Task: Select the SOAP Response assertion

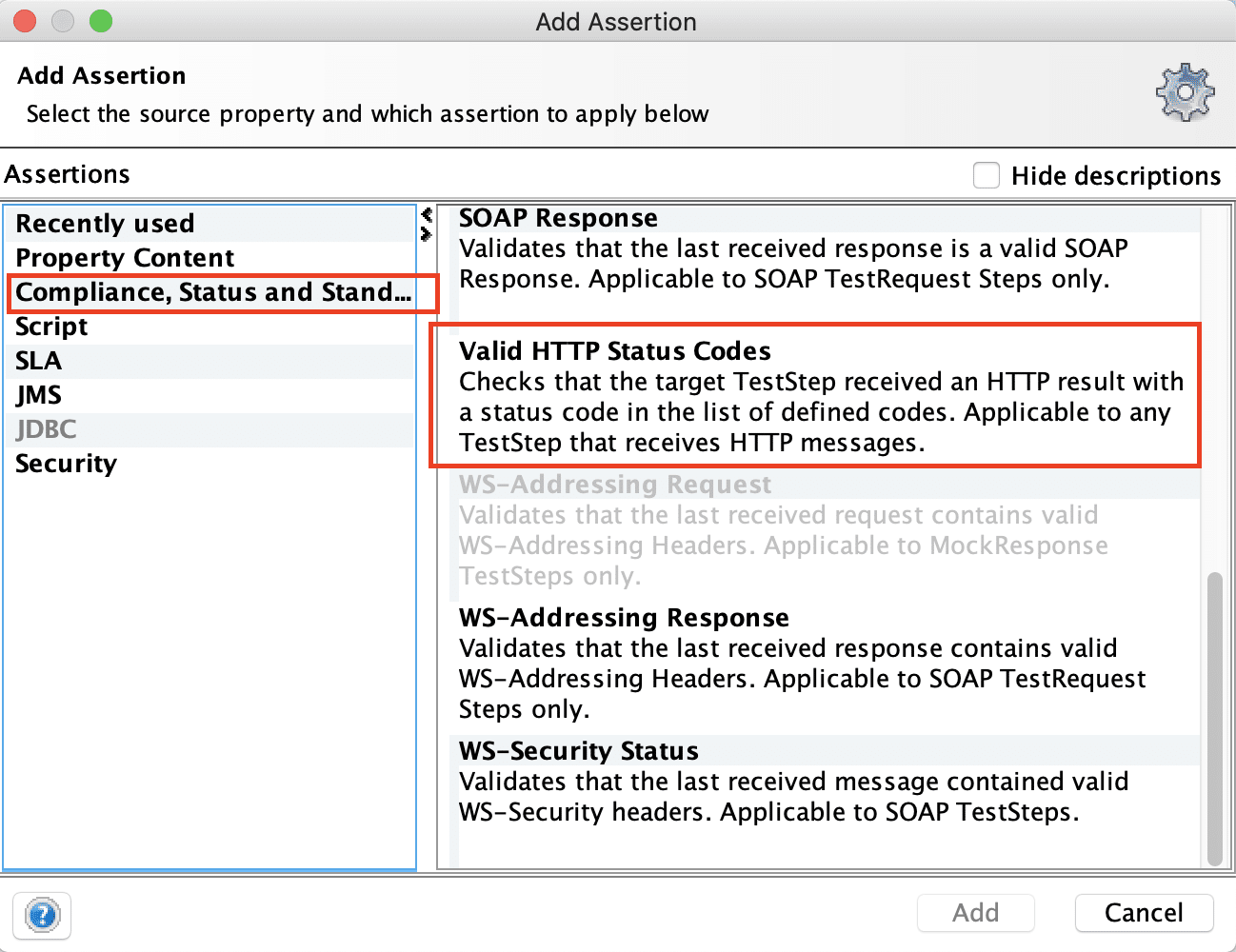Action: [558, 219]
